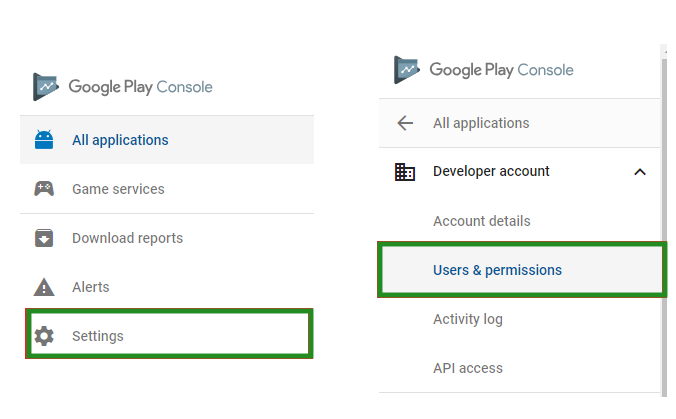Viewport: 676px width, 419px height.
Task: Open All applications in the left menu
Action: (x=120, y=140)
